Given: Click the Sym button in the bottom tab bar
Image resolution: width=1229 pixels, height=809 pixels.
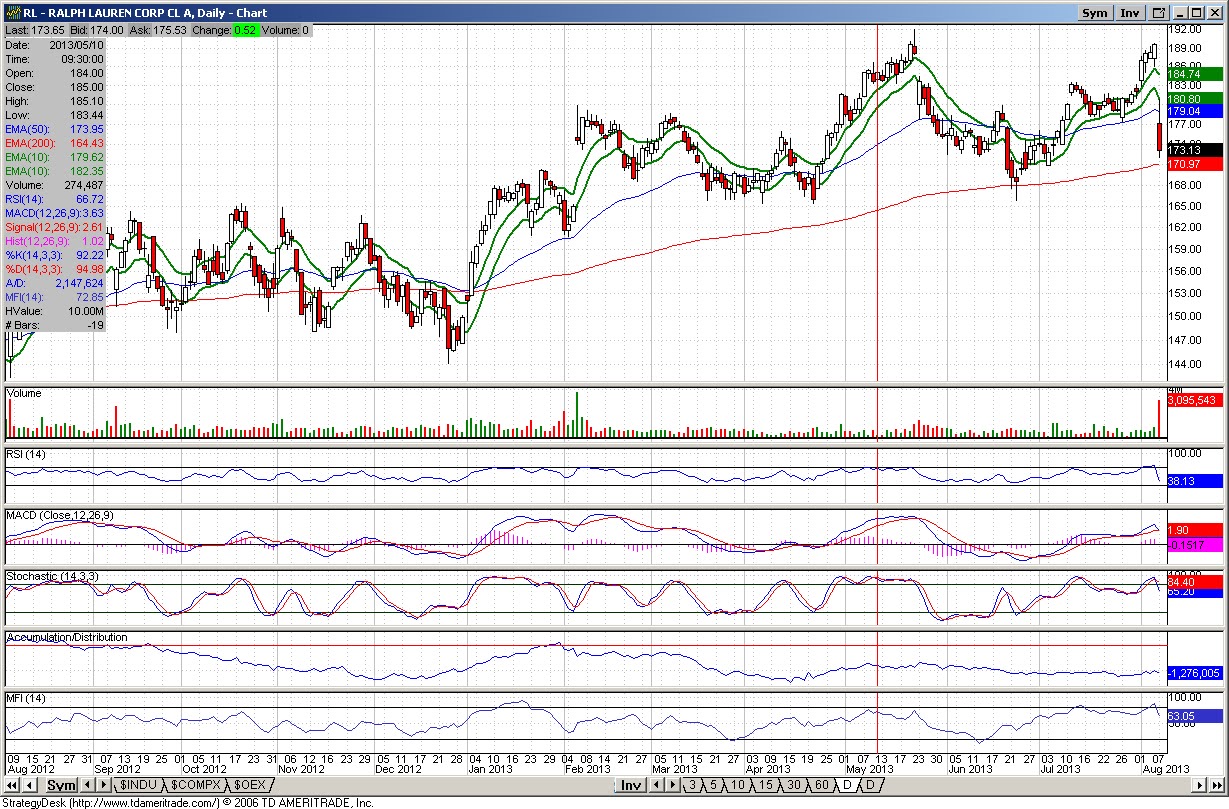Looking at the screenshot, I should click(62, 785).
